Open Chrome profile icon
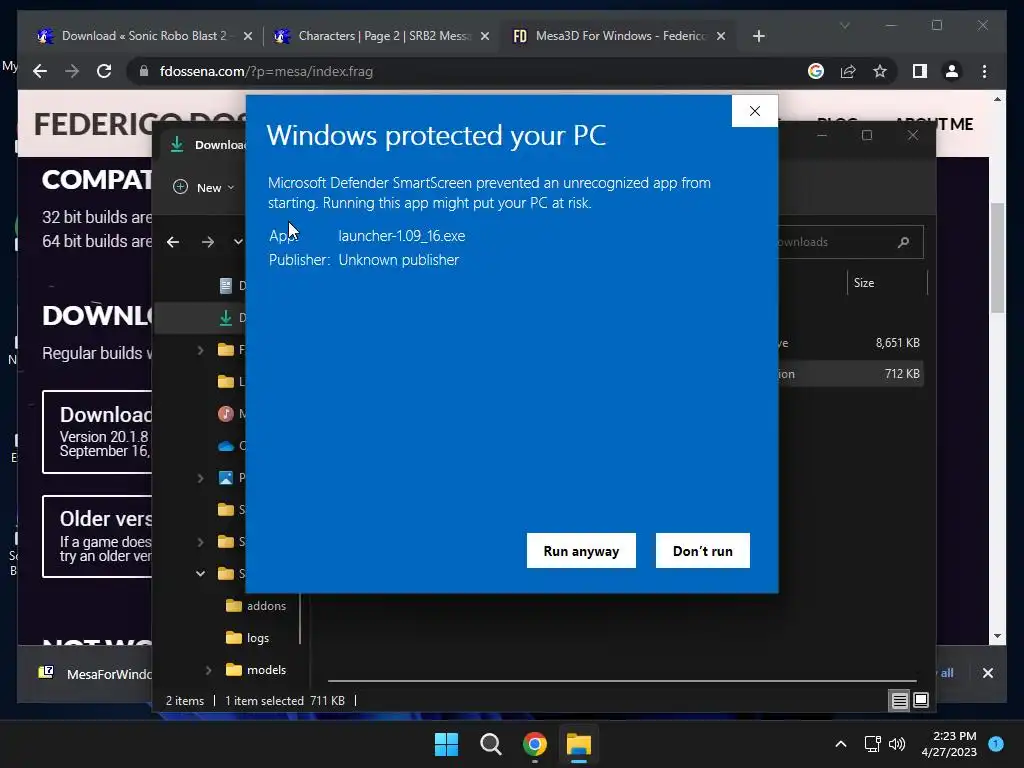Viewport: 1024px width, 768px height. 952,71
